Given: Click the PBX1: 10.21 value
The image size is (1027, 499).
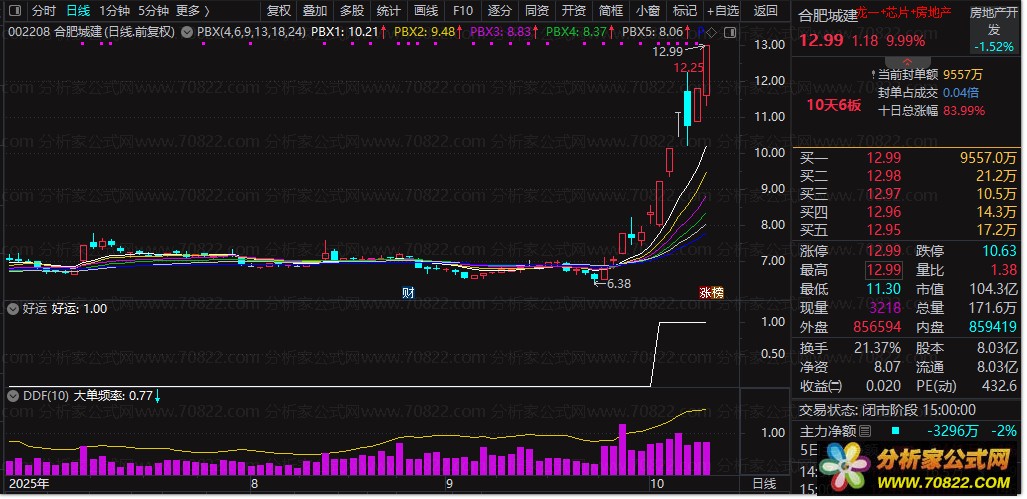Looking at the screenshot, I should 345,31.
